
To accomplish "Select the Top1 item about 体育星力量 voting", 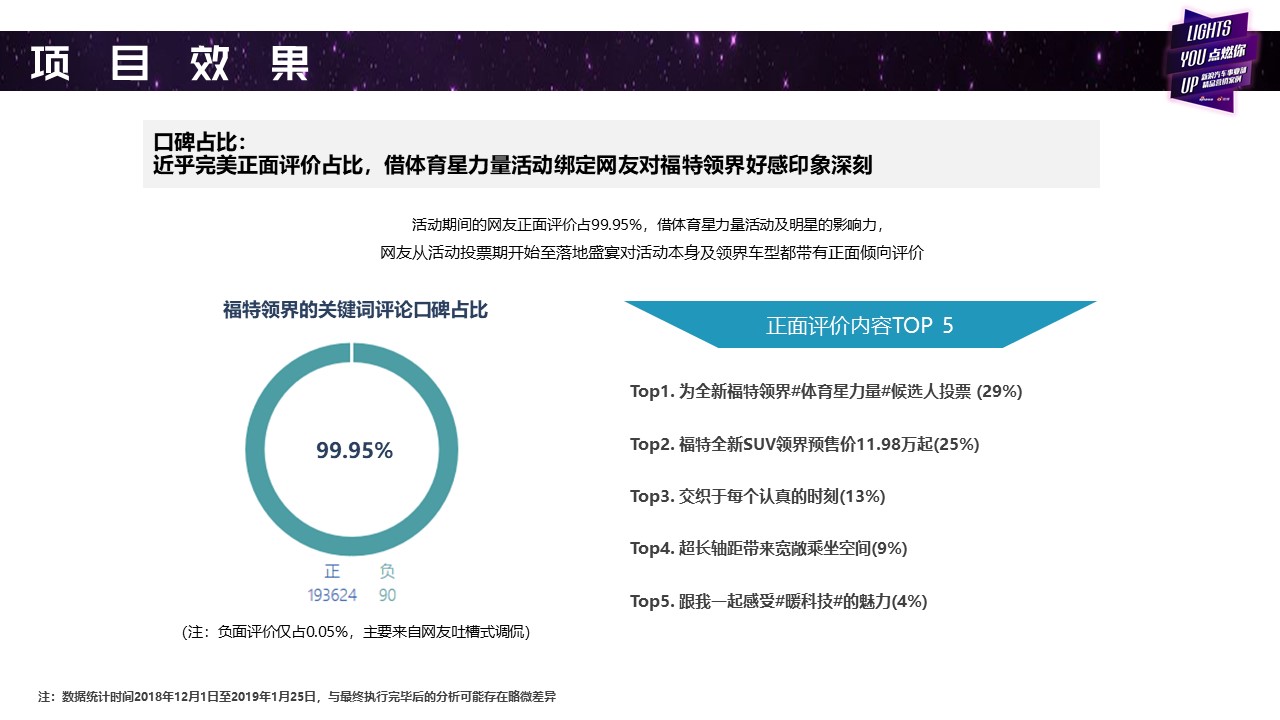I will coord(826,392).
